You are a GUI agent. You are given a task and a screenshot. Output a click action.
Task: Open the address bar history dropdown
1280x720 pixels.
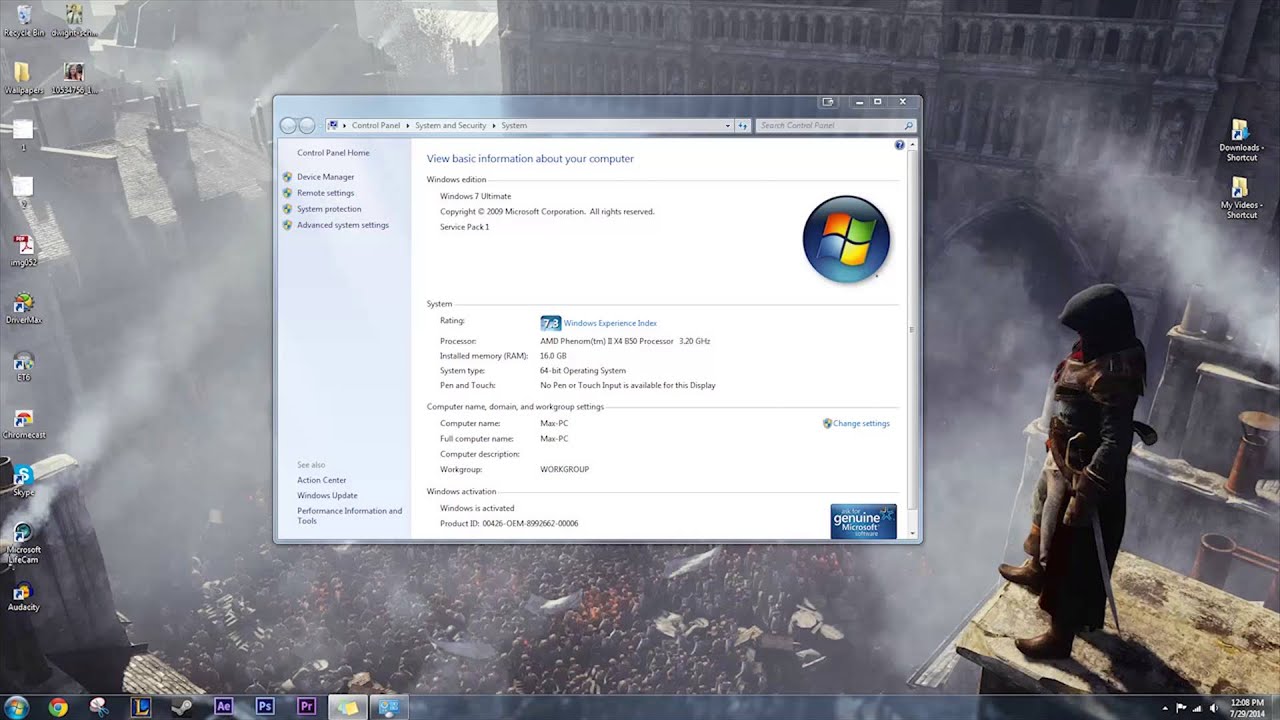[727, 125]
